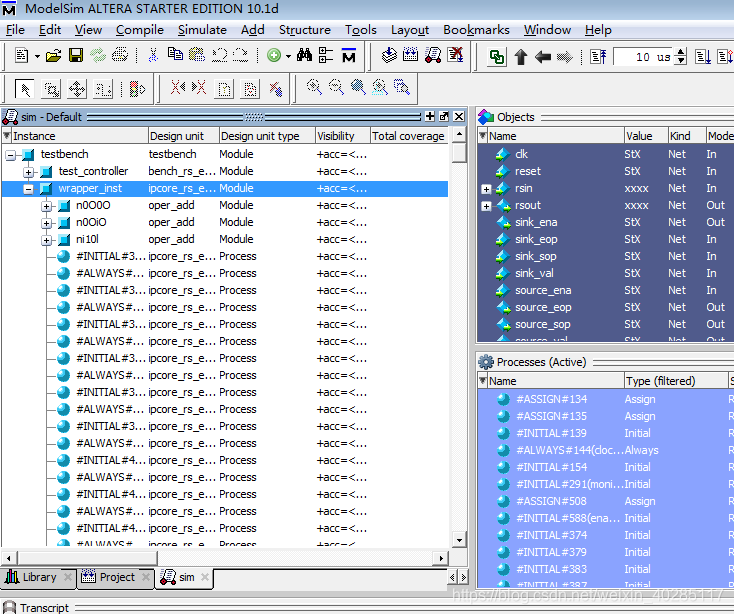Select the Pan Mode four-arrow tool
The image size is (734, 614).
click(x=77, y=89)
